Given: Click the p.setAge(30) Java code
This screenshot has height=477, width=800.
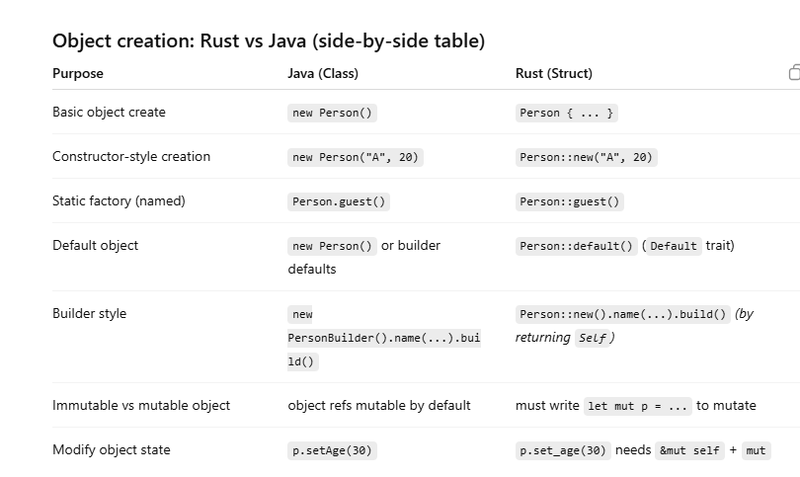Looking at the screenshot, I should (x=332, y=451).
